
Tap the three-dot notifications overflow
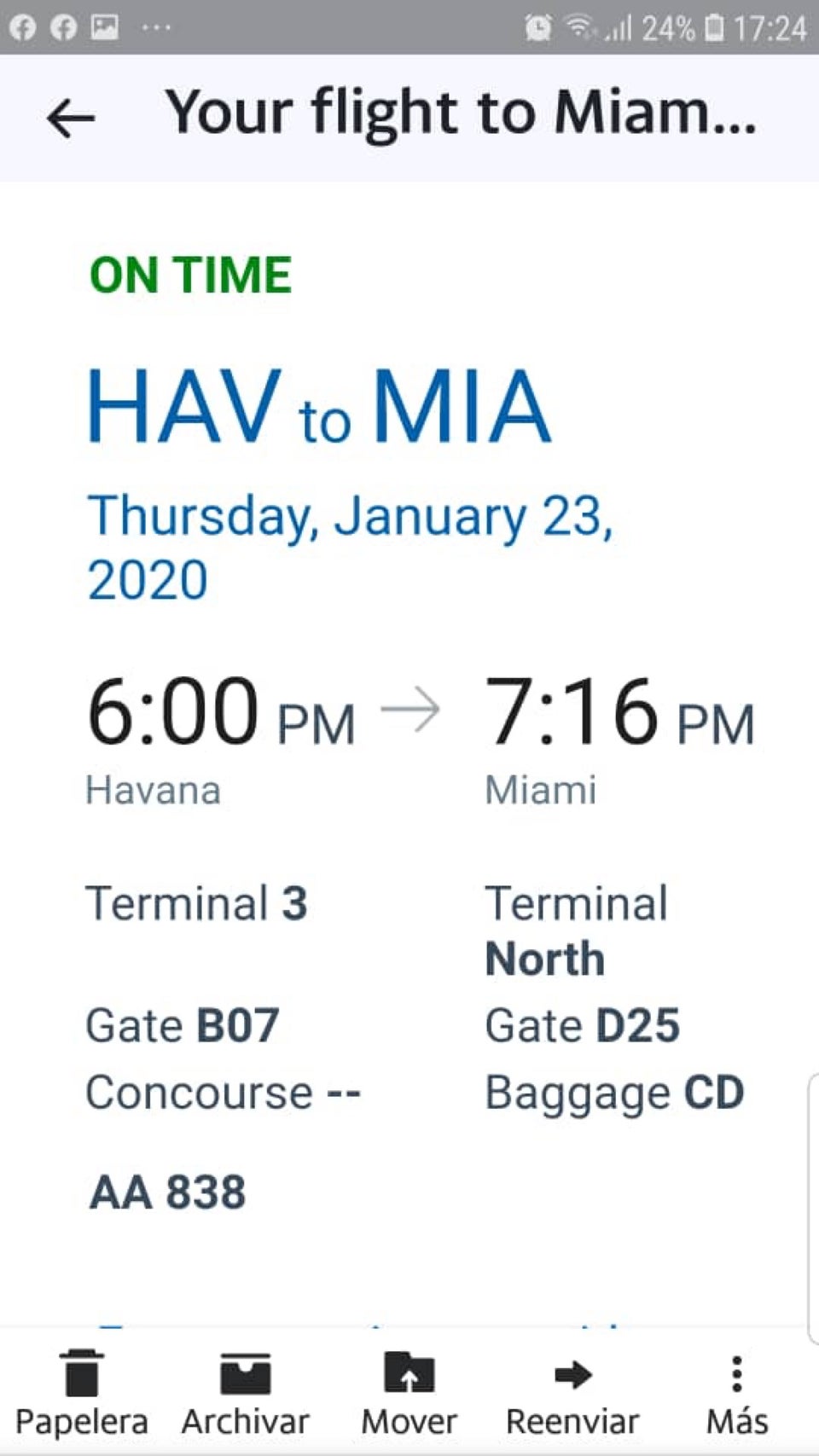[x=156, y=27]
